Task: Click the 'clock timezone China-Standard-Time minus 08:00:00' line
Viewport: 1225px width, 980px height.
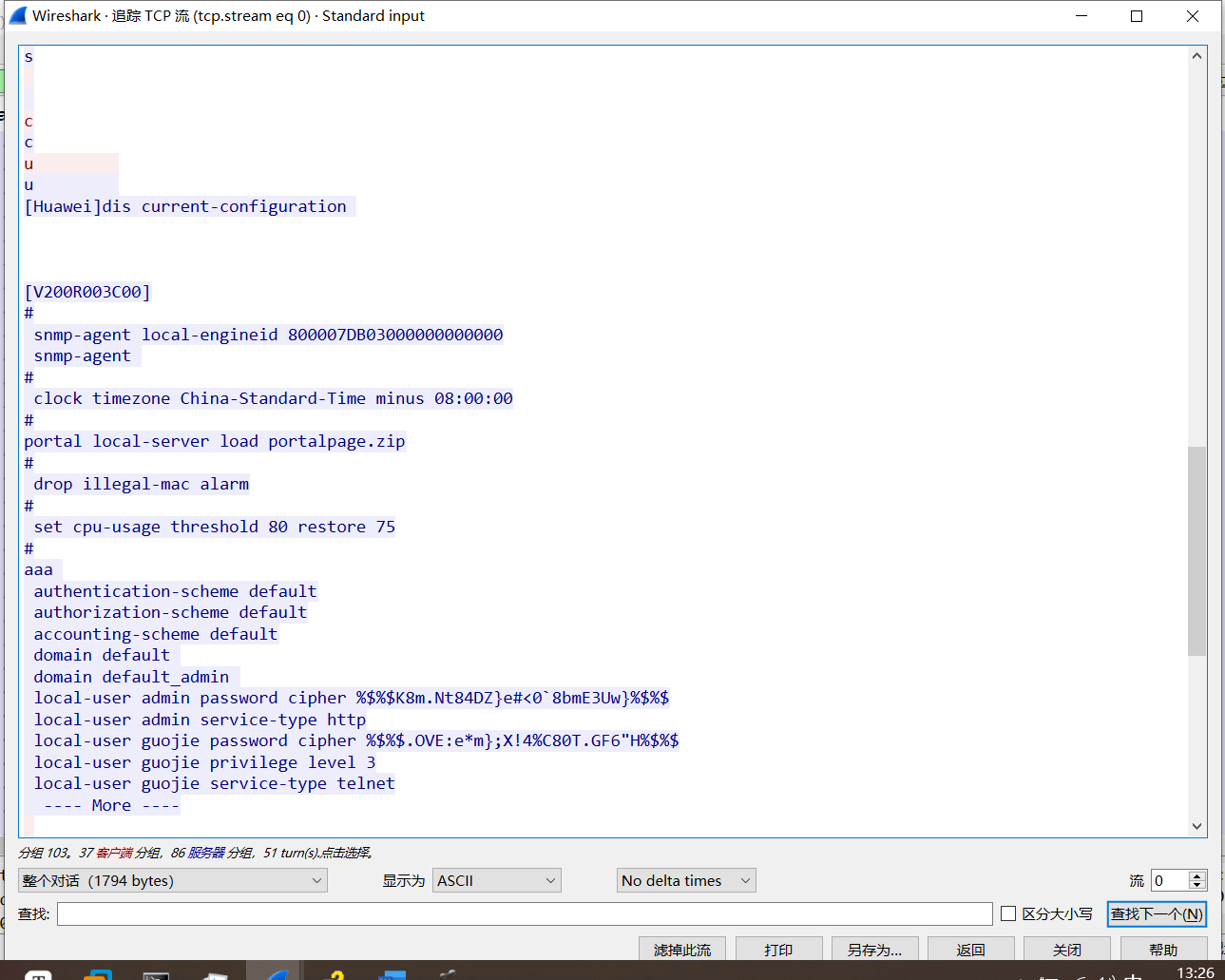Action: 273,398
